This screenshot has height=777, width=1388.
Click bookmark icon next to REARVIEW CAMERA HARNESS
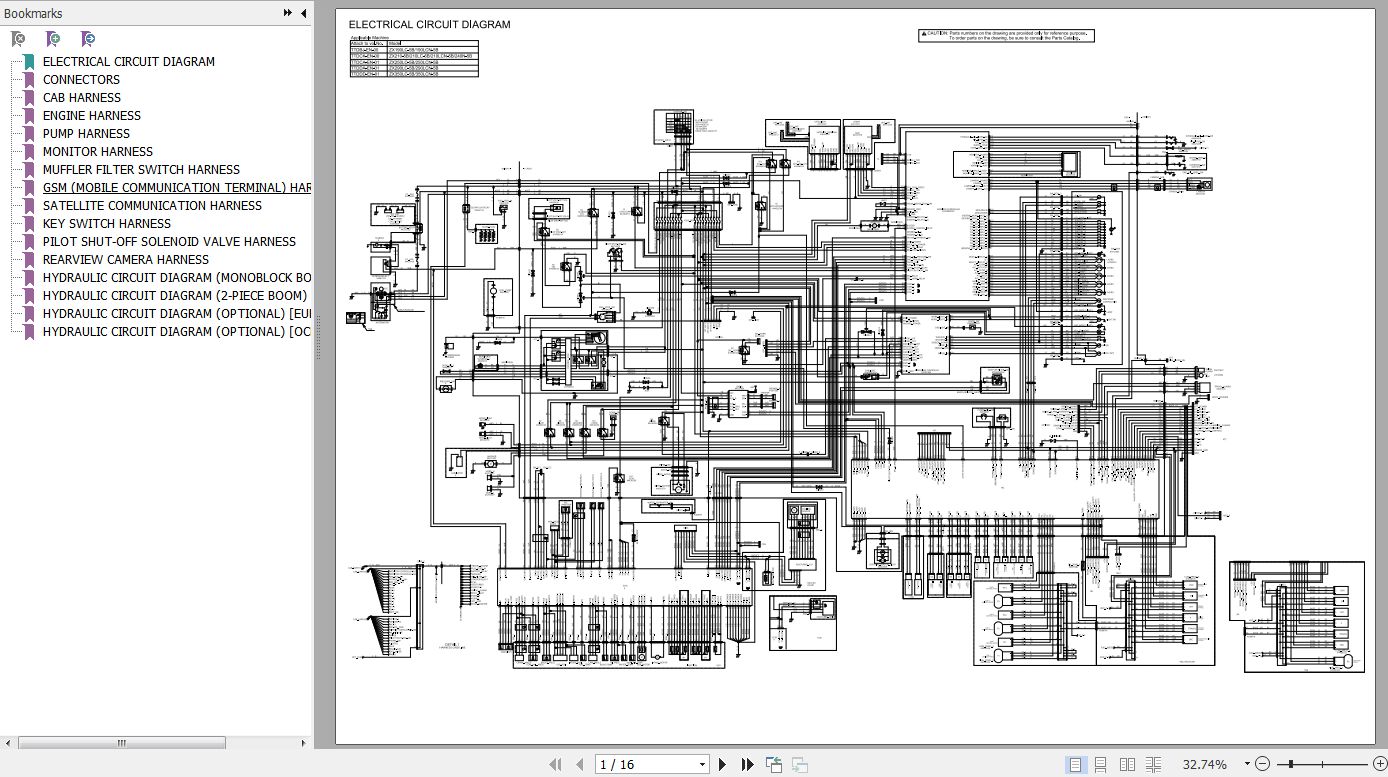29,260
